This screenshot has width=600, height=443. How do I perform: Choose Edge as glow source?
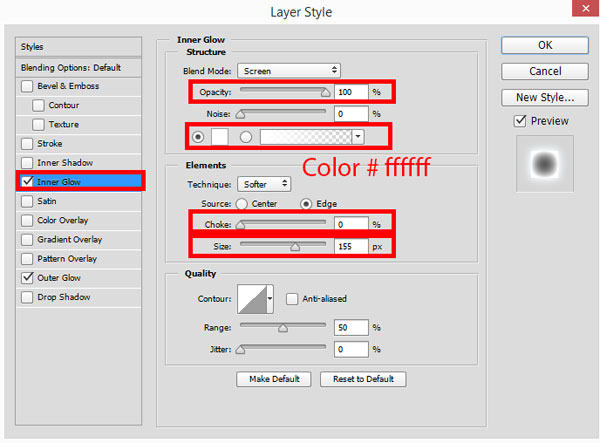306,204
